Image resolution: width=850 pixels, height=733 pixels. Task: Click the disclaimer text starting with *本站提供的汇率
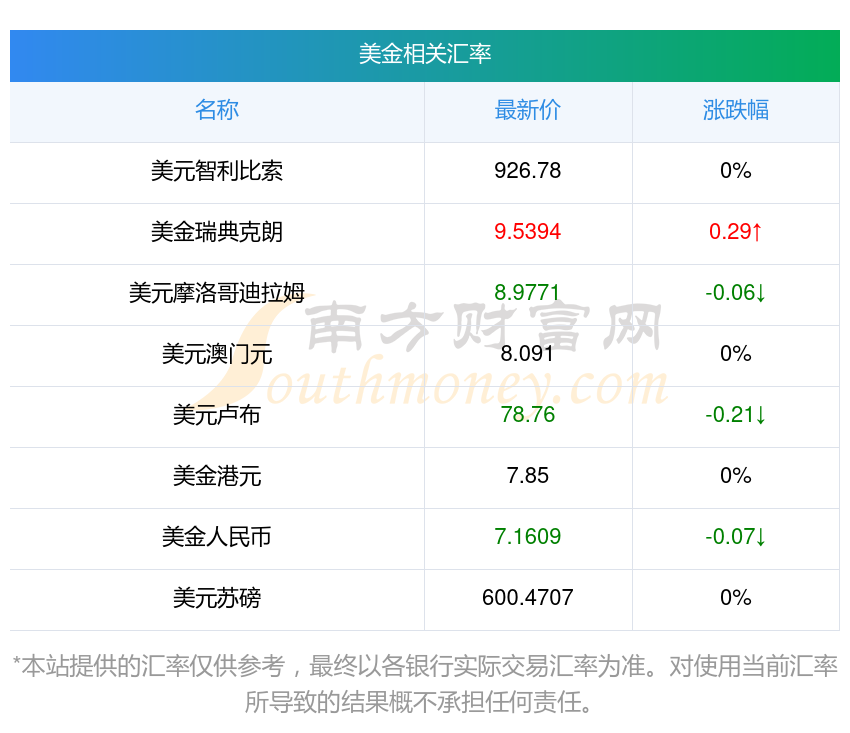click(424, 684)
